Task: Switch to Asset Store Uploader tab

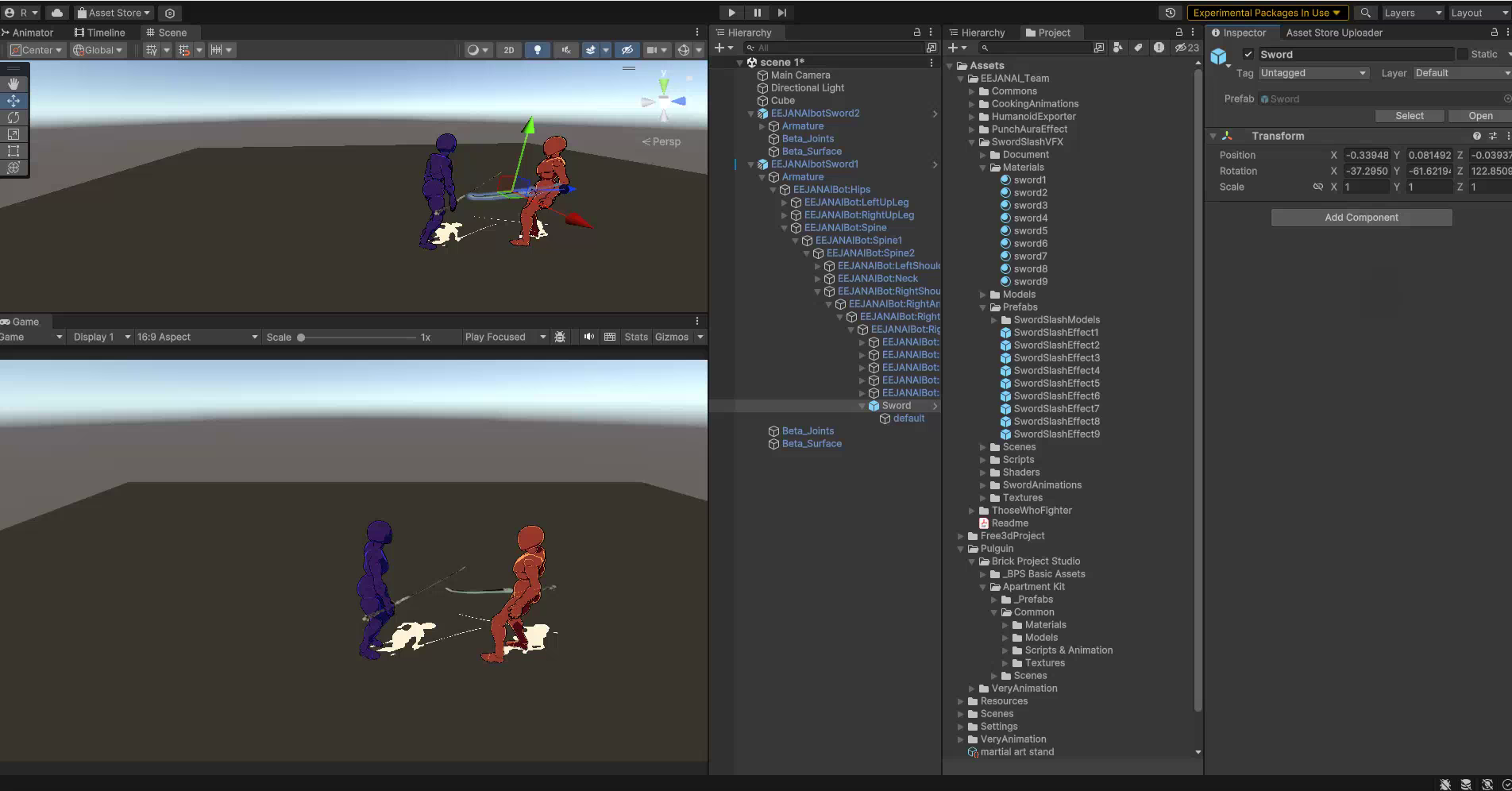Action: [1334, 33]
